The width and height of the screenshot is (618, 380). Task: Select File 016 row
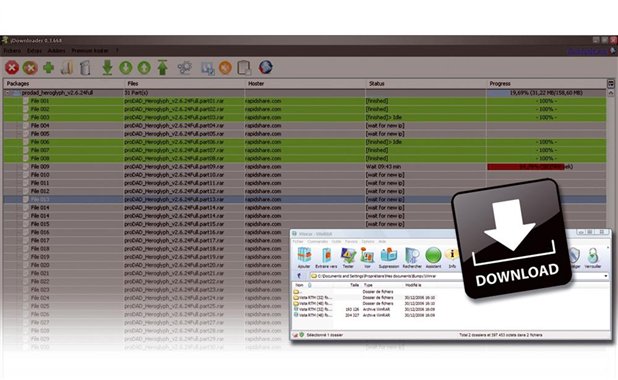[147, 232]
